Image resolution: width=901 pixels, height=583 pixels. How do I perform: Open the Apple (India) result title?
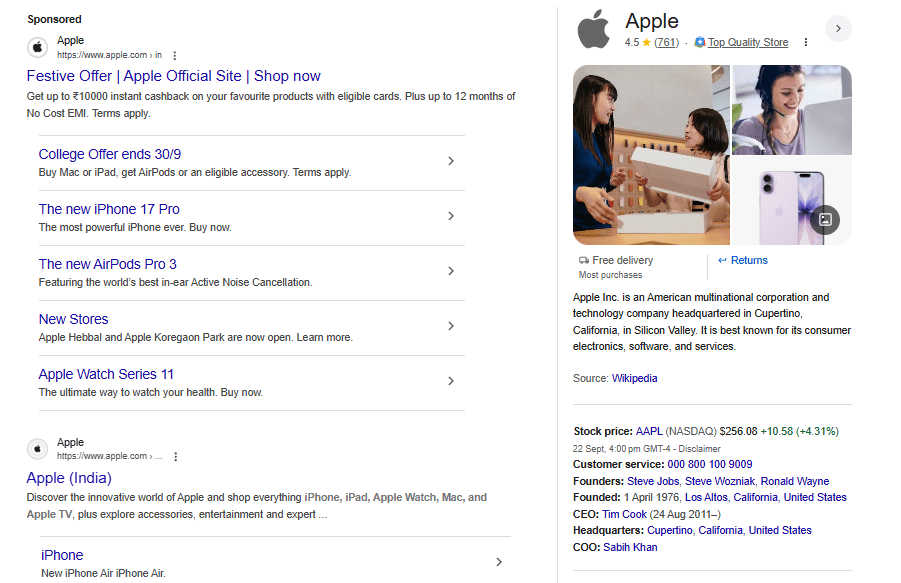[x=69, y=478]
